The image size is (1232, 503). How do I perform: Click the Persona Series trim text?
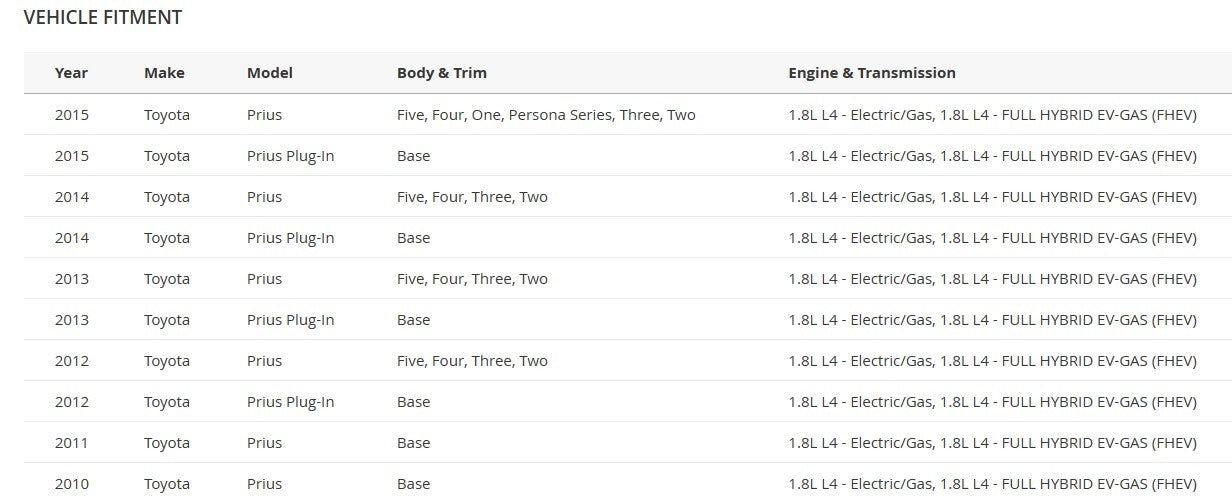pos(561,115)
